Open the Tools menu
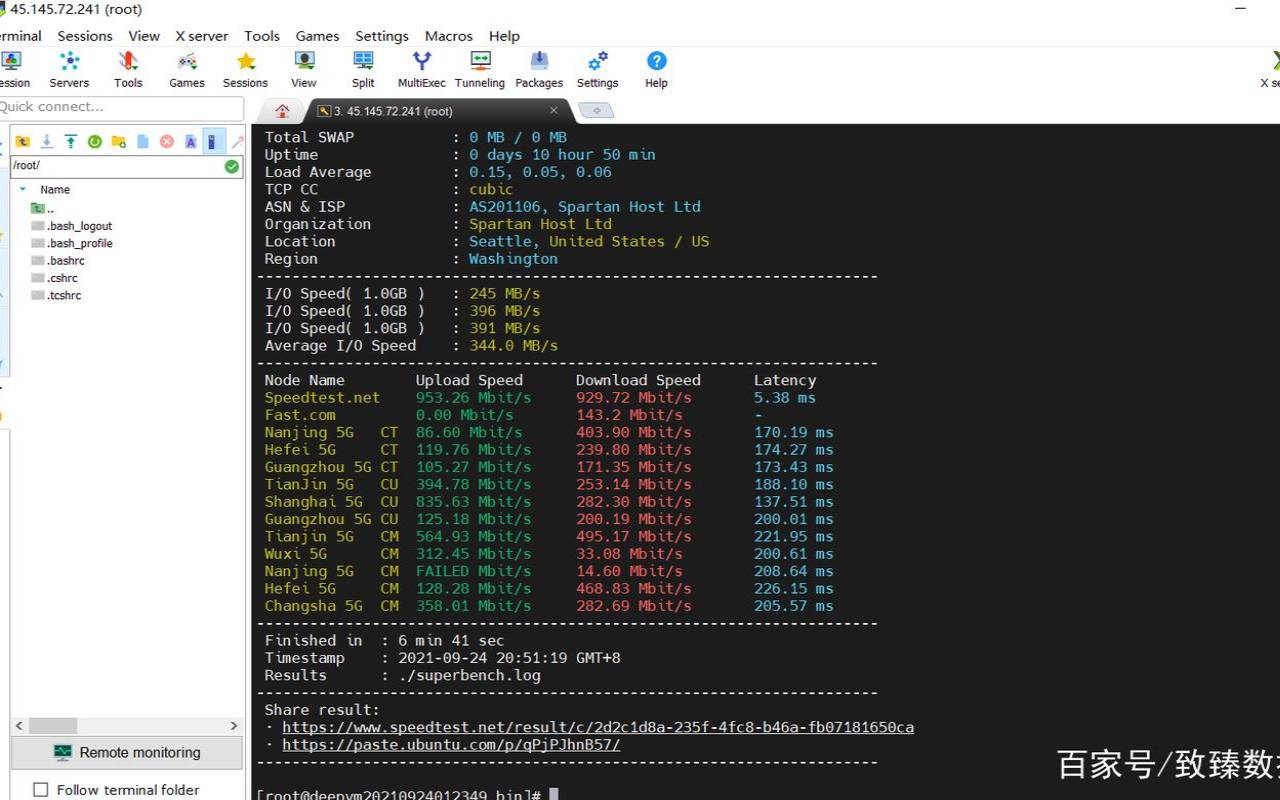The image size is (1280, 800). 262,35
